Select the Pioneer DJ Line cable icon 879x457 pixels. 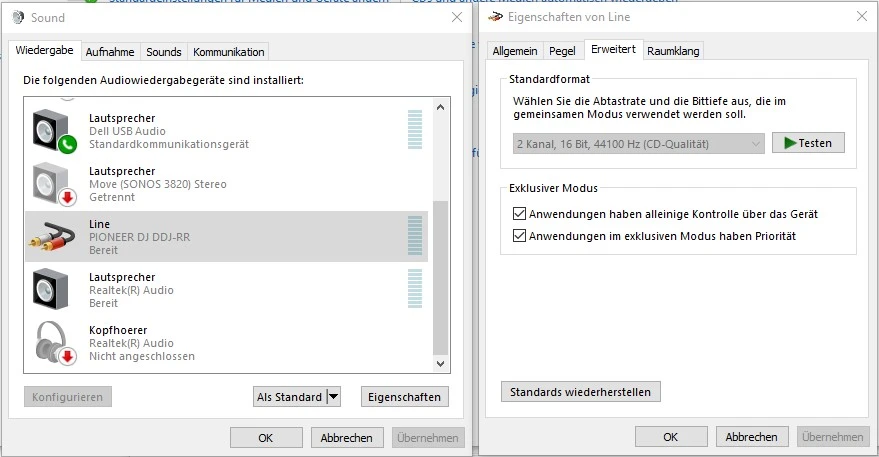(53, 237)
